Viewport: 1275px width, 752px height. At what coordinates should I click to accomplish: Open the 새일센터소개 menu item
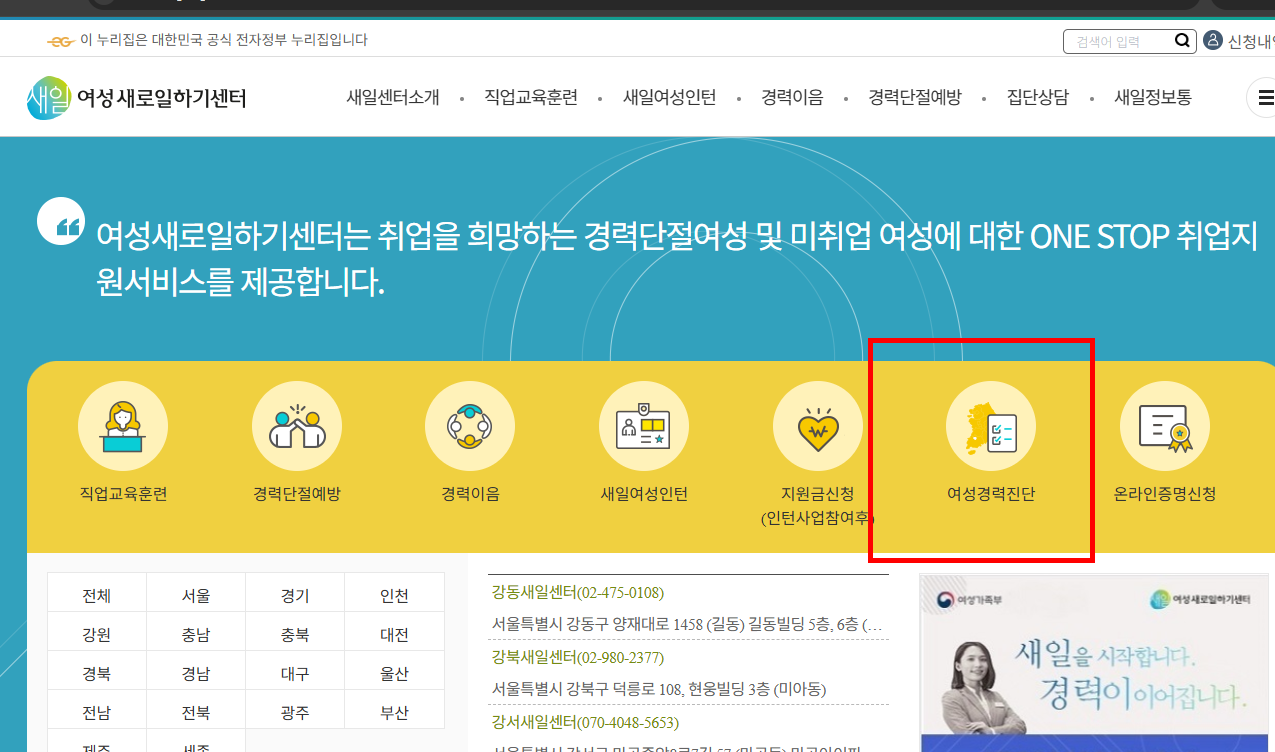click(392, 97)
